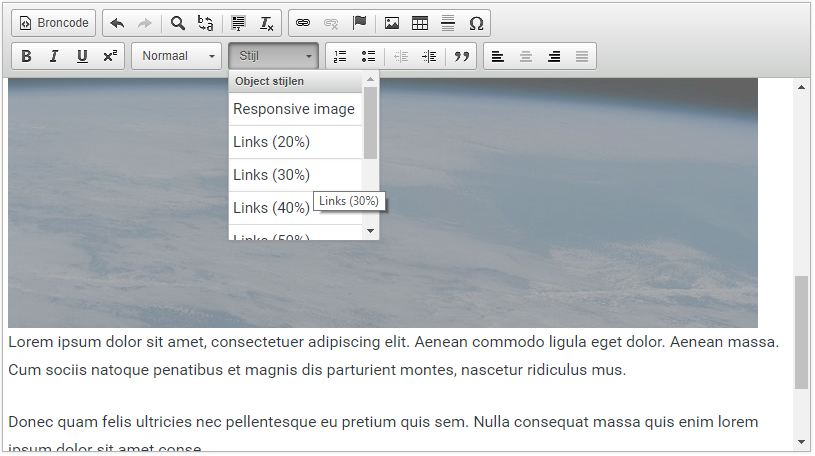Redo the last undone action
This screenshot has height=456, width=815.
[144, 23]
